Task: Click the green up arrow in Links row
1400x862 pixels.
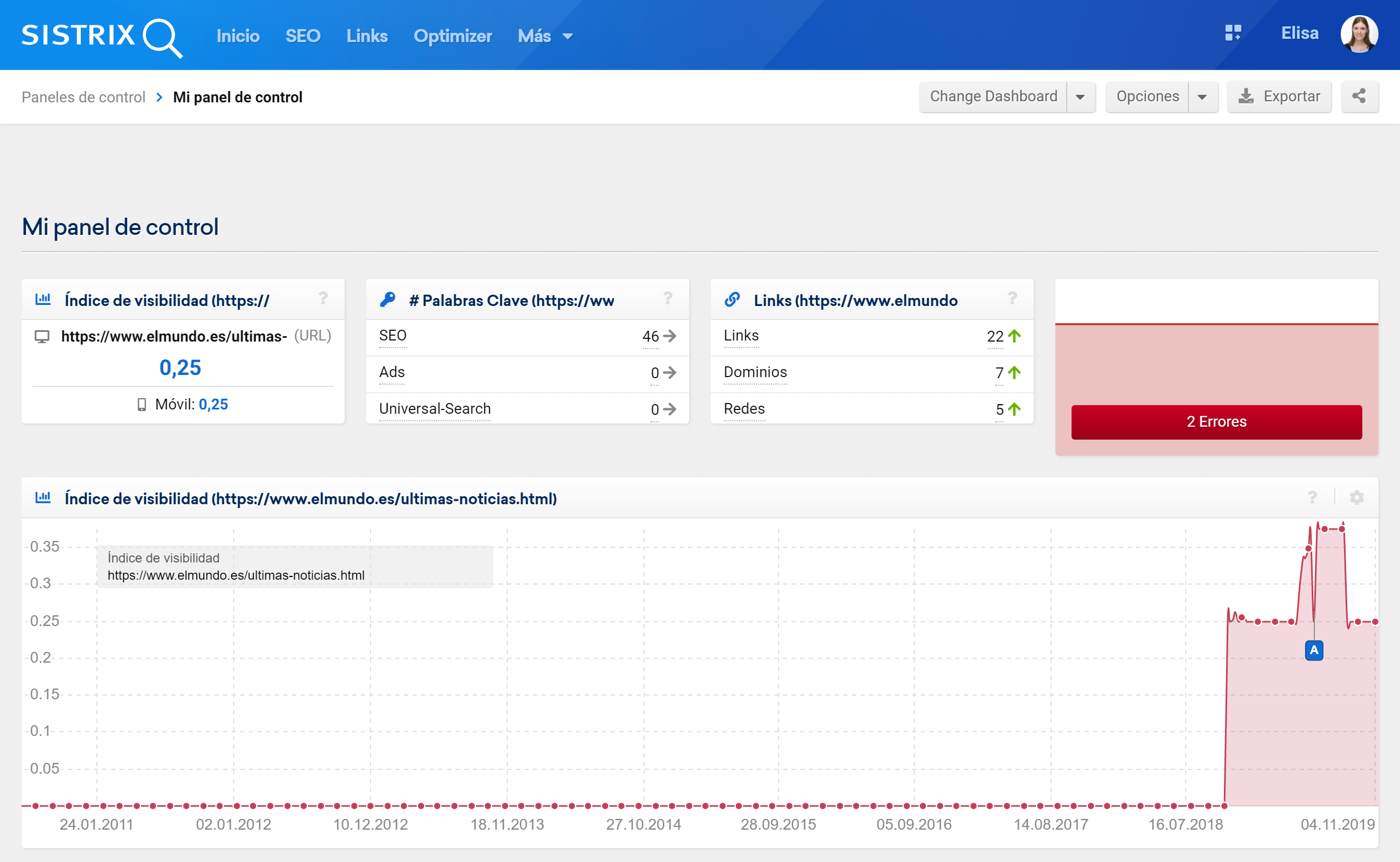Action: click(1014, 336)
